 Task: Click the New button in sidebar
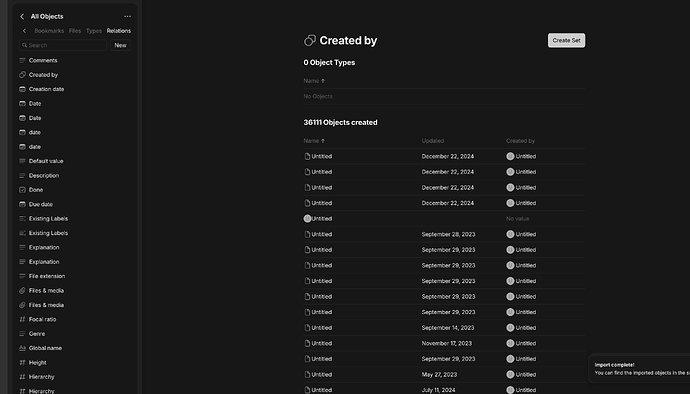pos(120,45)
